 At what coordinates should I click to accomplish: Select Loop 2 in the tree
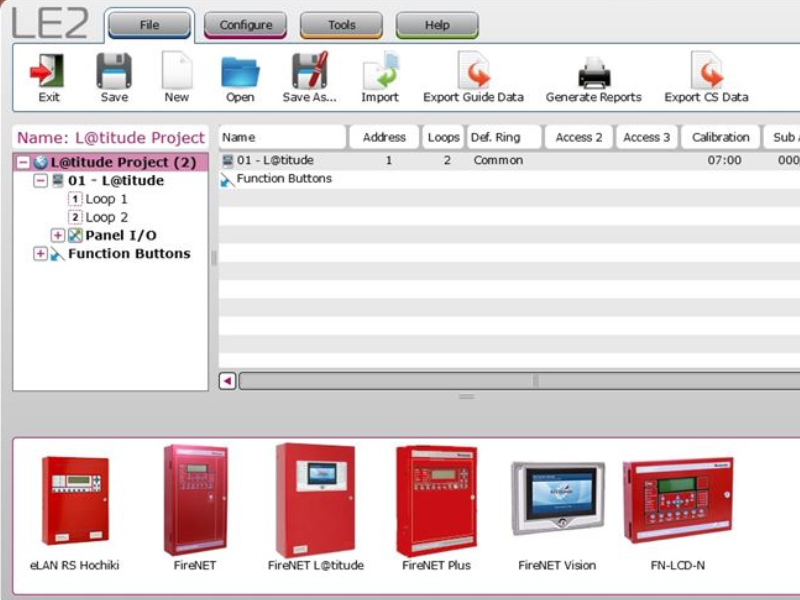tap(106, 217)
